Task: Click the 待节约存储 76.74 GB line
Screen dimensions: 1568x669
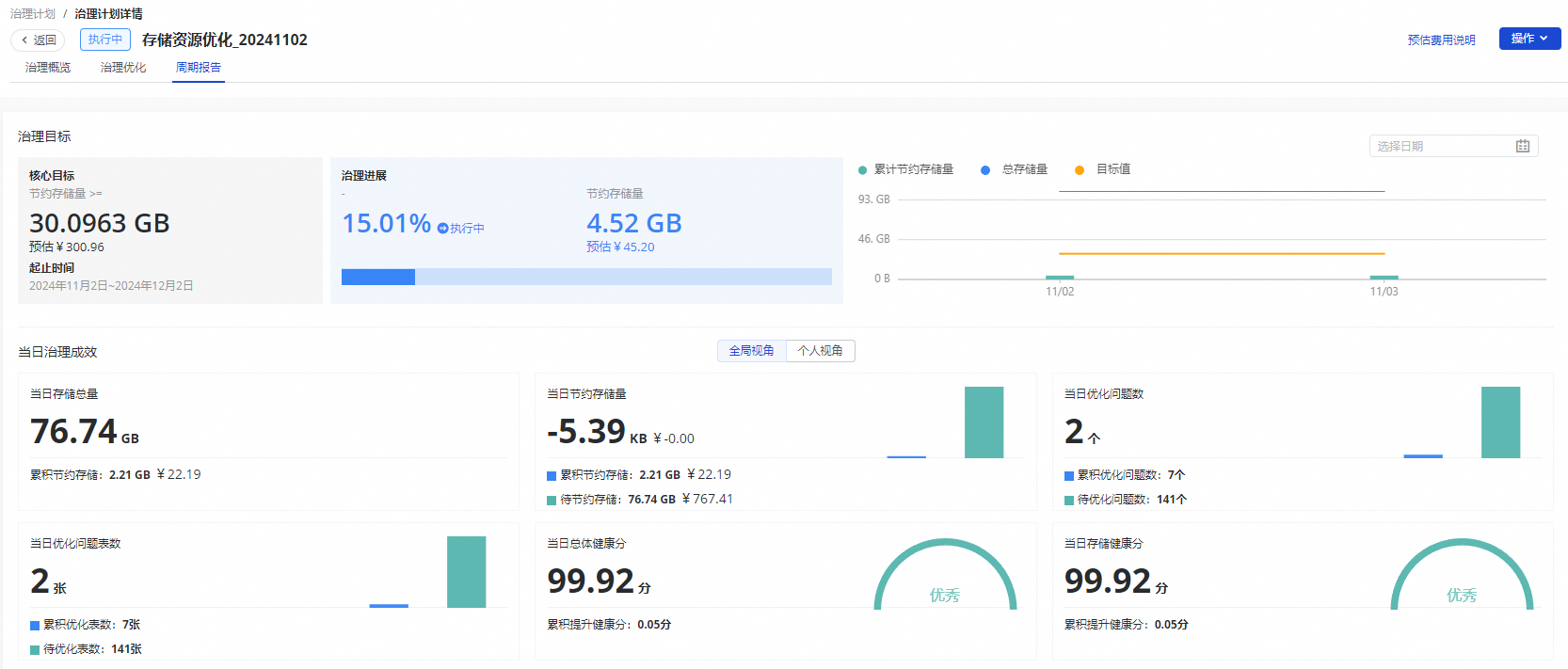Action: tap(640, 500)
